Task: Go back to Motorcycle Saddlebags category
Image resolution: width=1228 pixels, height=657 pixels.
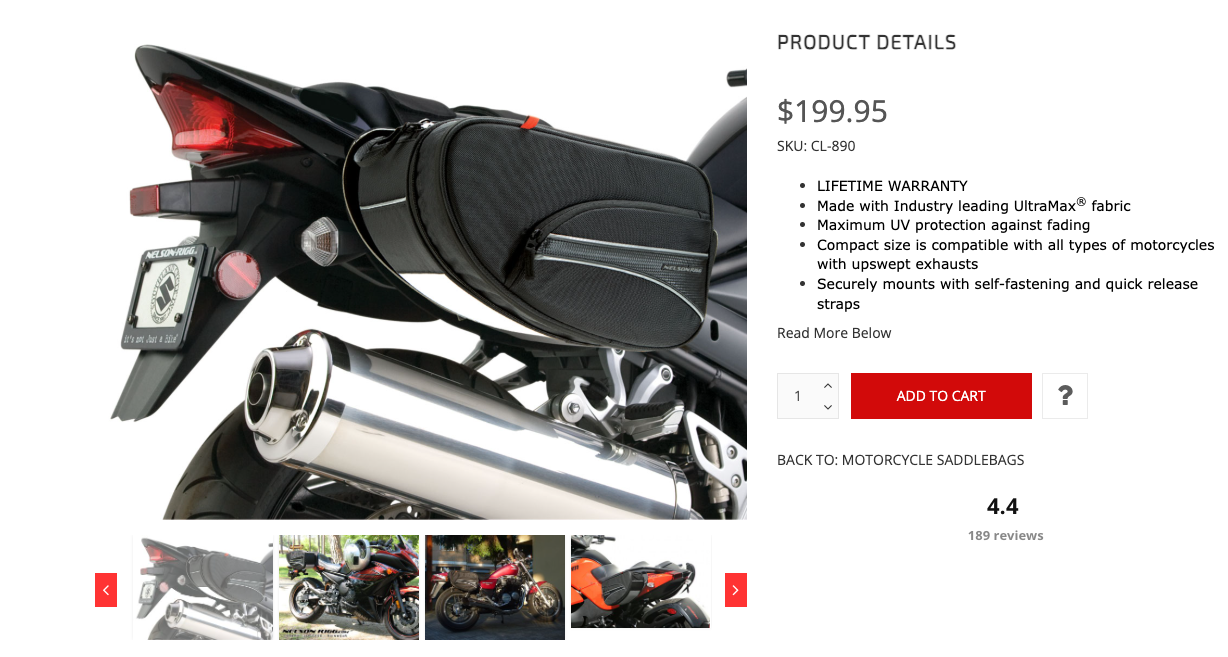Action: tap(901, 460)
